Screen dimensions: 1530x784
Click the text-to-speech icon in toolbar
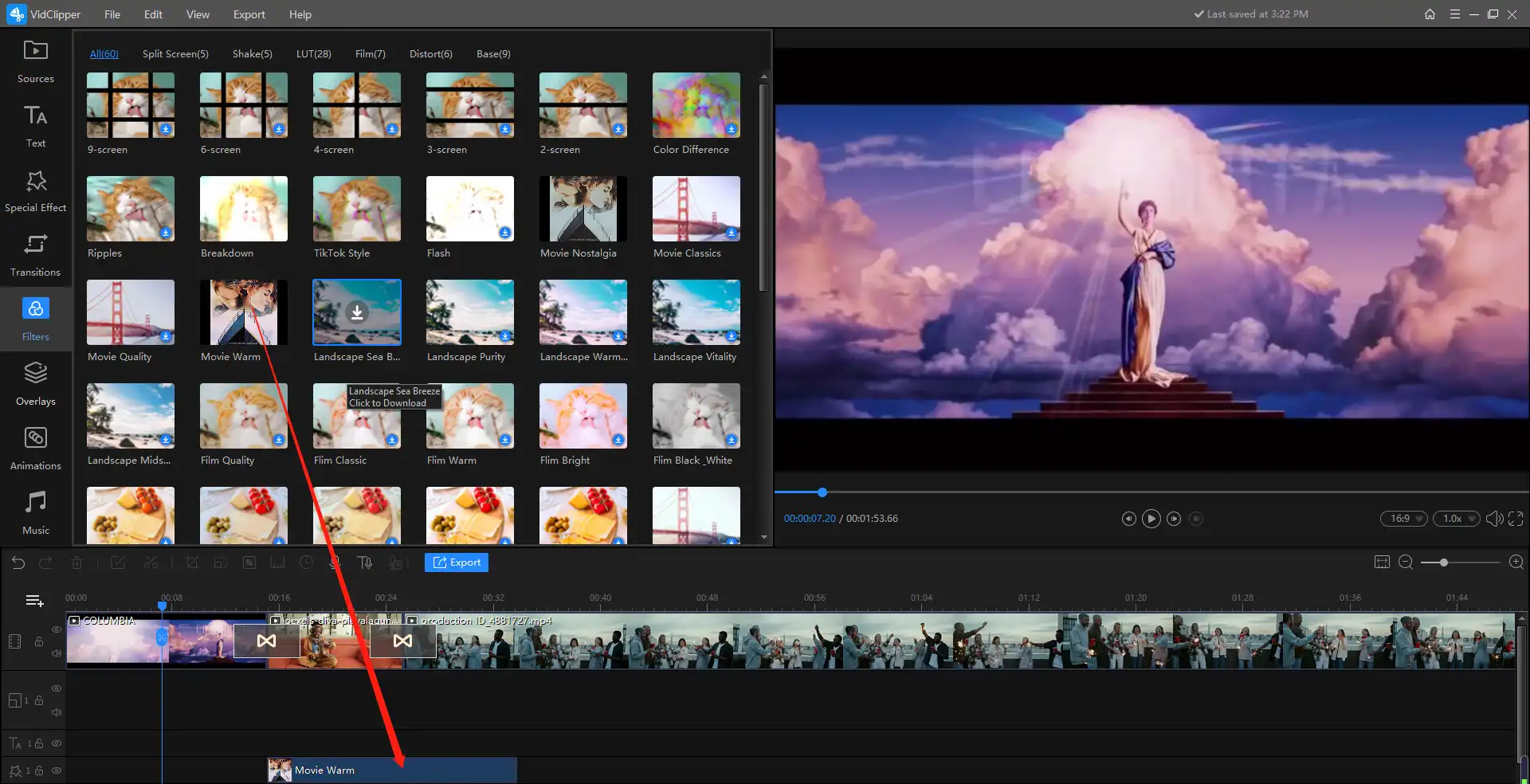coord(365,563)
